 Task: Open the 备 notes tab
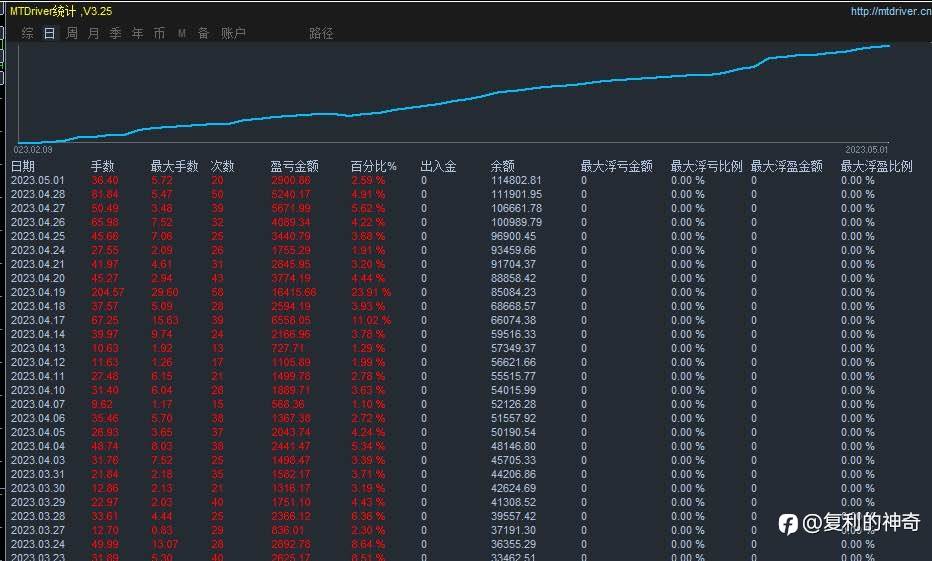pyautogui.click(x=203, y=33)
